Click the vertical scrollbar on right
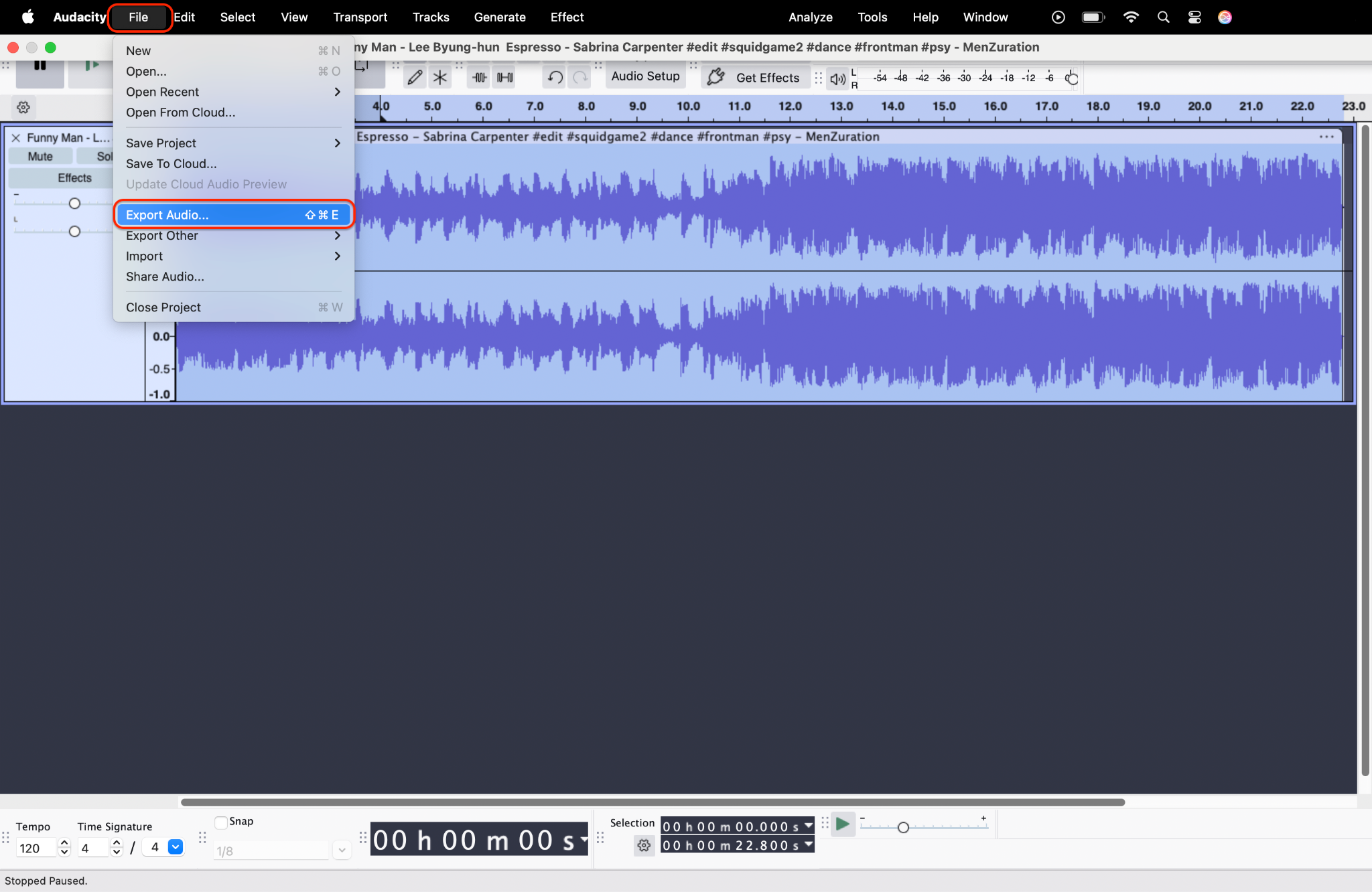The width and height of the screenshot is (1372, 892). 1365,450
